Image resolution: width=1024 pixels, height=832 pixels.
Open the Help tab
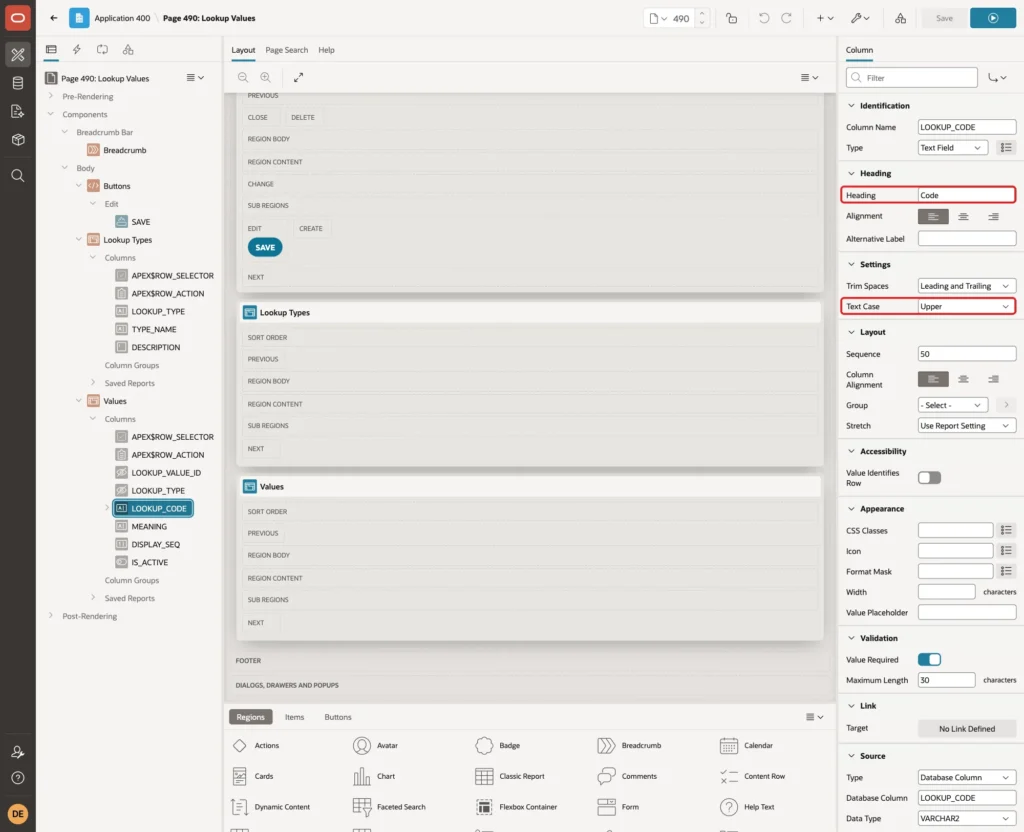coord(326,50)
